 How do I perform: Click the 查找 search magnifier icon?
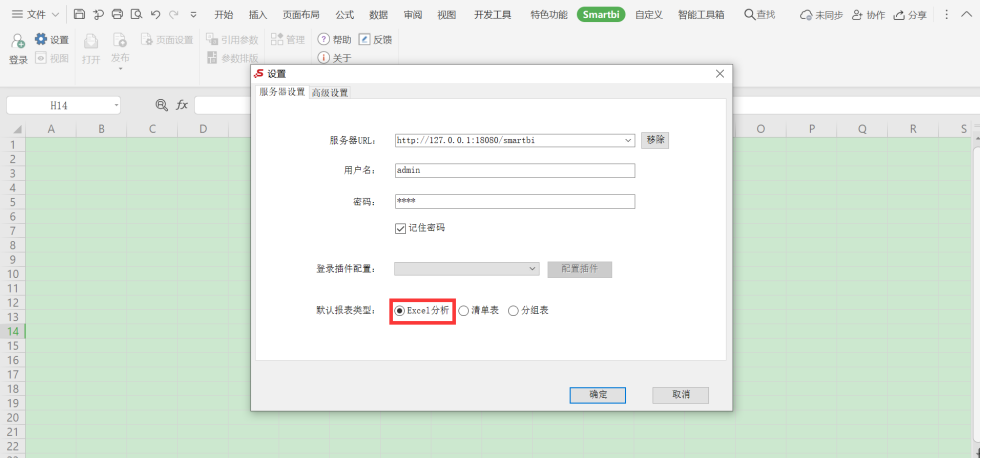click(x=749, y=14)
